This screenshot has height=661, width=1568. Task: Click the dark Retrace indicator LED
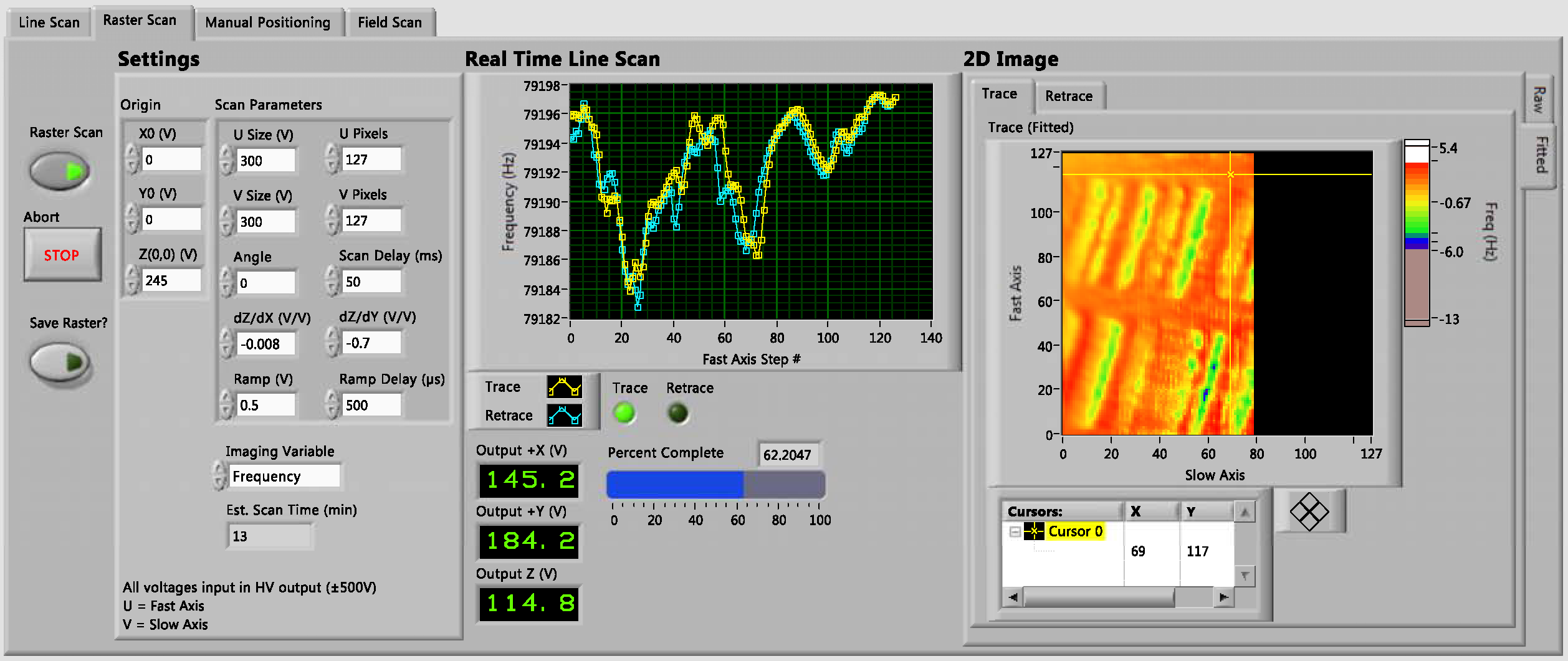678,413
